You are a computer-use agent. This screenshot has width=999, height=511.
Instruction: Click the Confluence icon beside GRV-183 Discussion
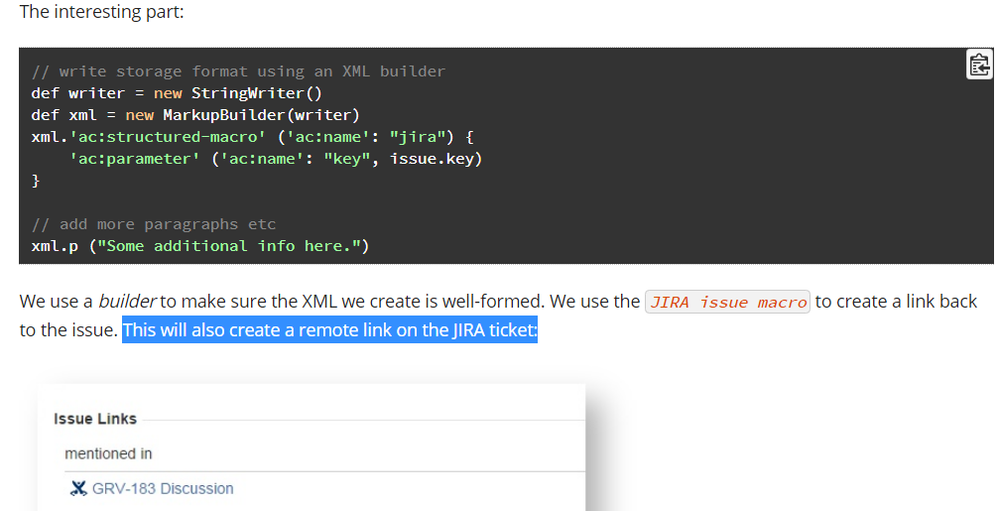pos(78,489)
